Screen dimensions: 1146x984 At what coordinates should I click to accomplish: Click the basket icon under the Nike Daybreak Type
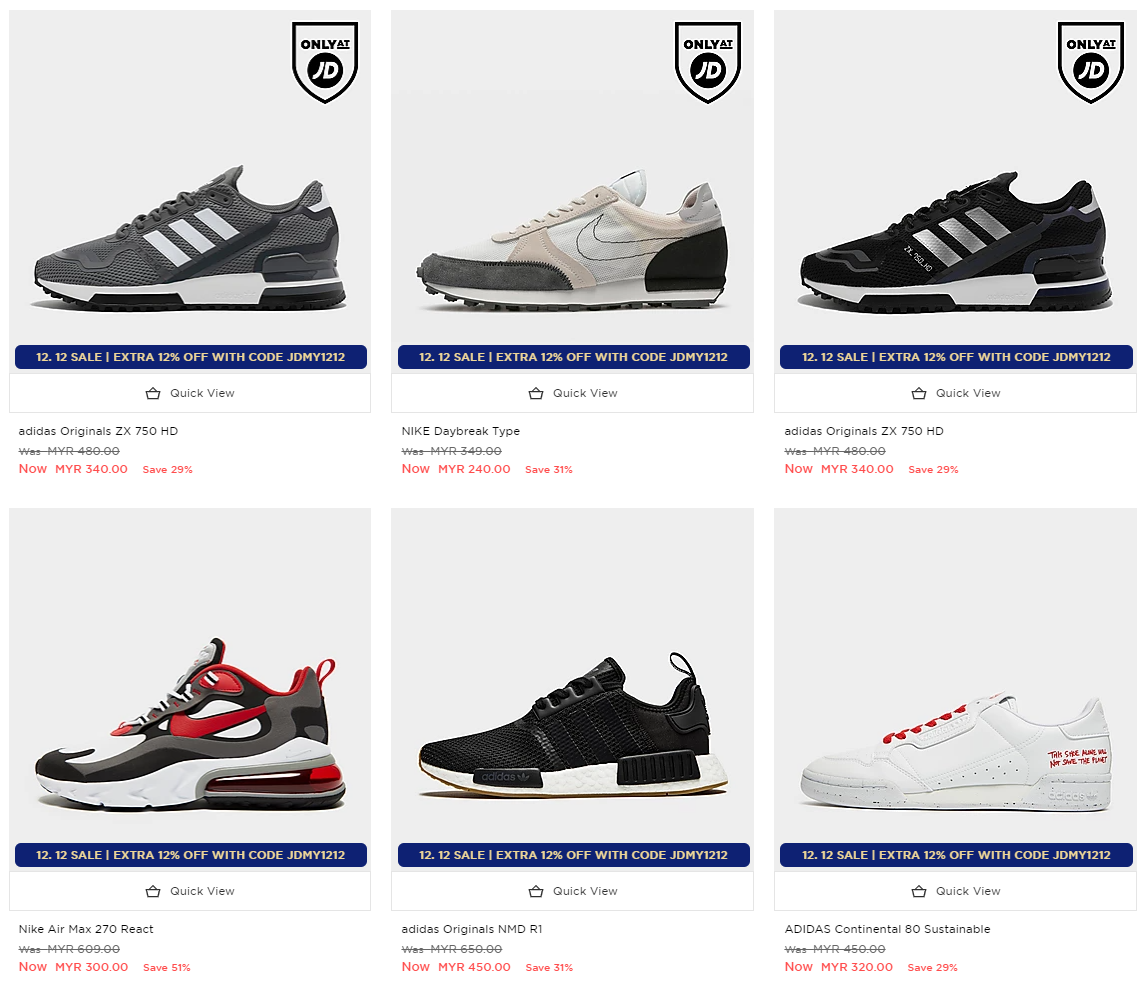(x=536, y=393)
